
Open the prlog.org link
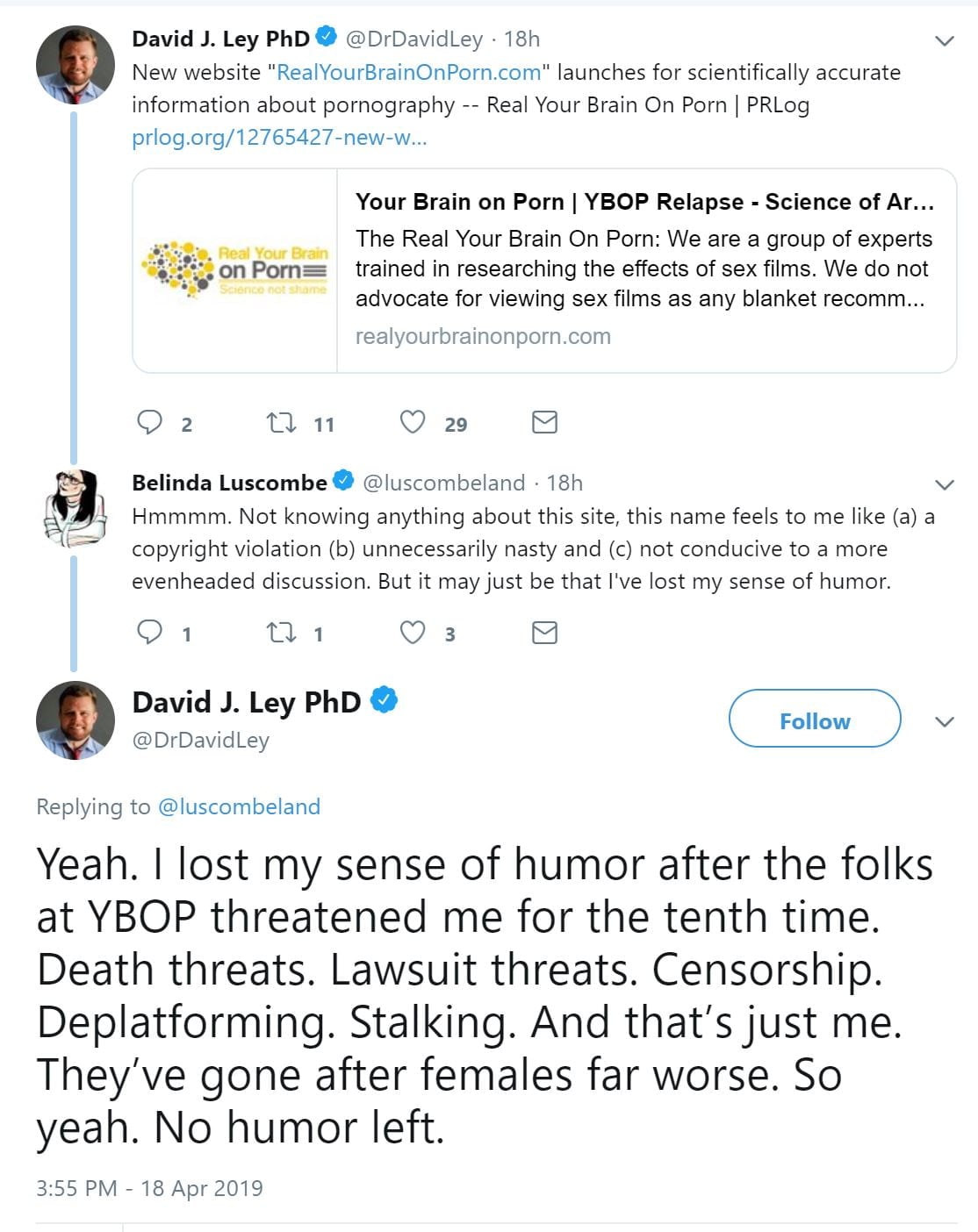(279, 138)
